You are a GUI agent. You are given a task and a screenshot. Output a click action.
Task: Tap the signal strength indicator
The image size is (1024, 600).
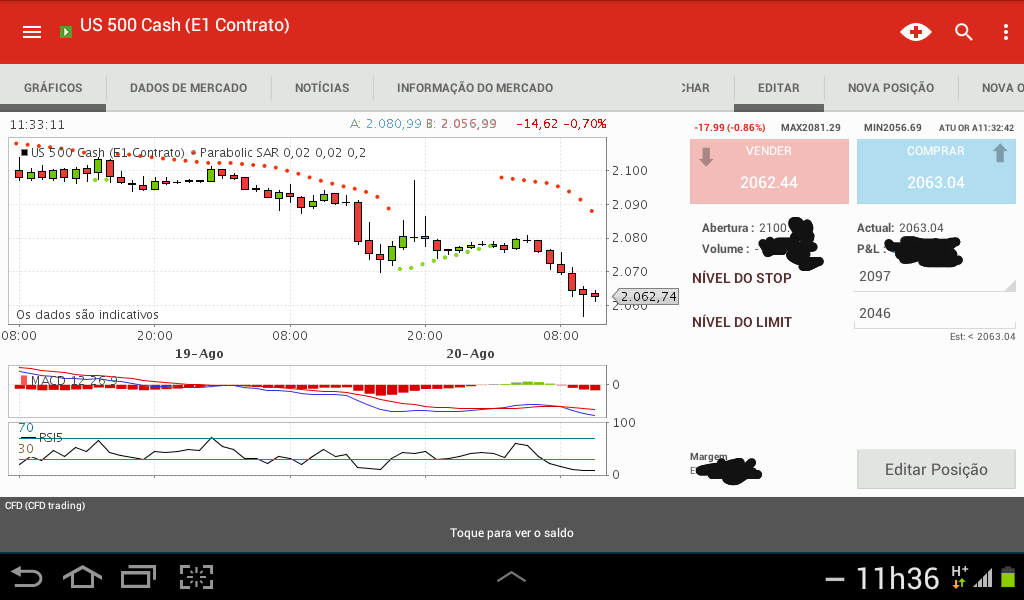click(984, 577)
